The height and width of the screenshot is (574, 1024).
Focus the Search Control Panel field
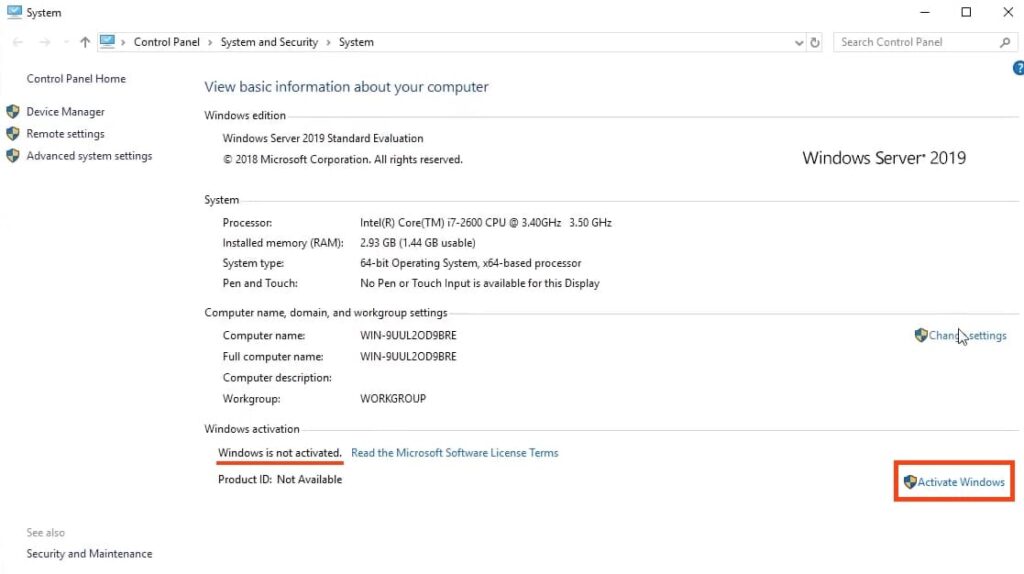click(915, 42)
